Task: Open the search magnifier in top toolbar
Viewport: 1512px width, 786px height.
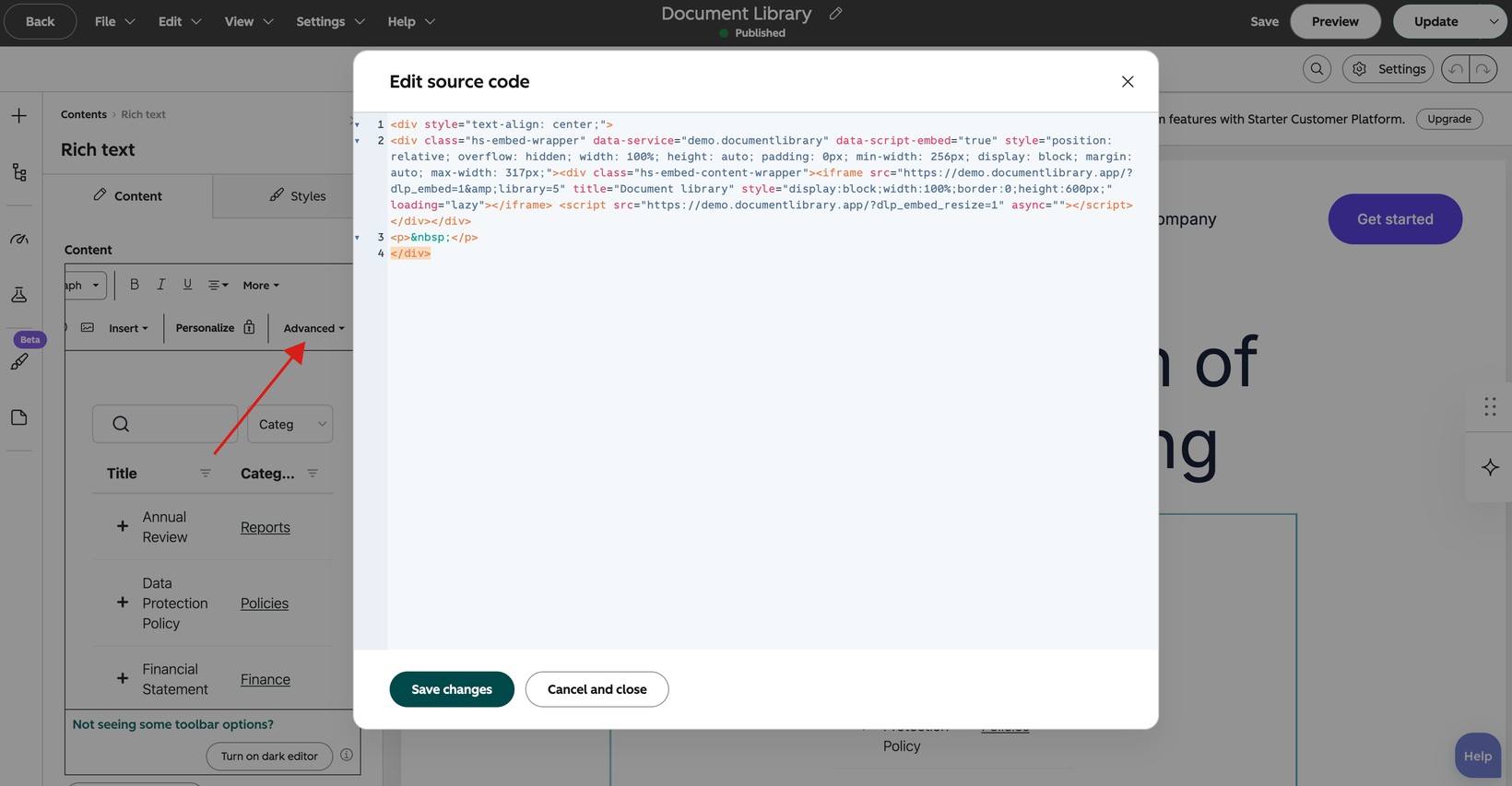Action: coord(1317,69)
